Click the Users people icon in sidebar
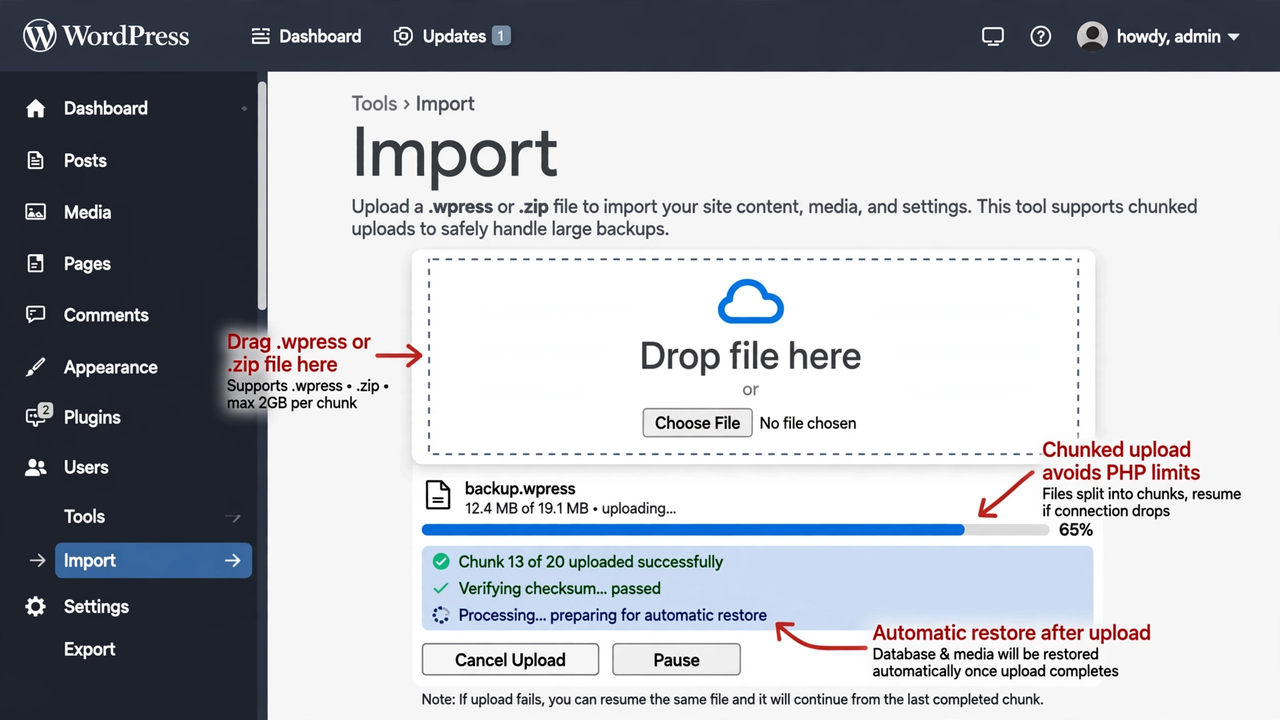The width and height of the screenshot is (1280, 720). (x=36, y=467)
